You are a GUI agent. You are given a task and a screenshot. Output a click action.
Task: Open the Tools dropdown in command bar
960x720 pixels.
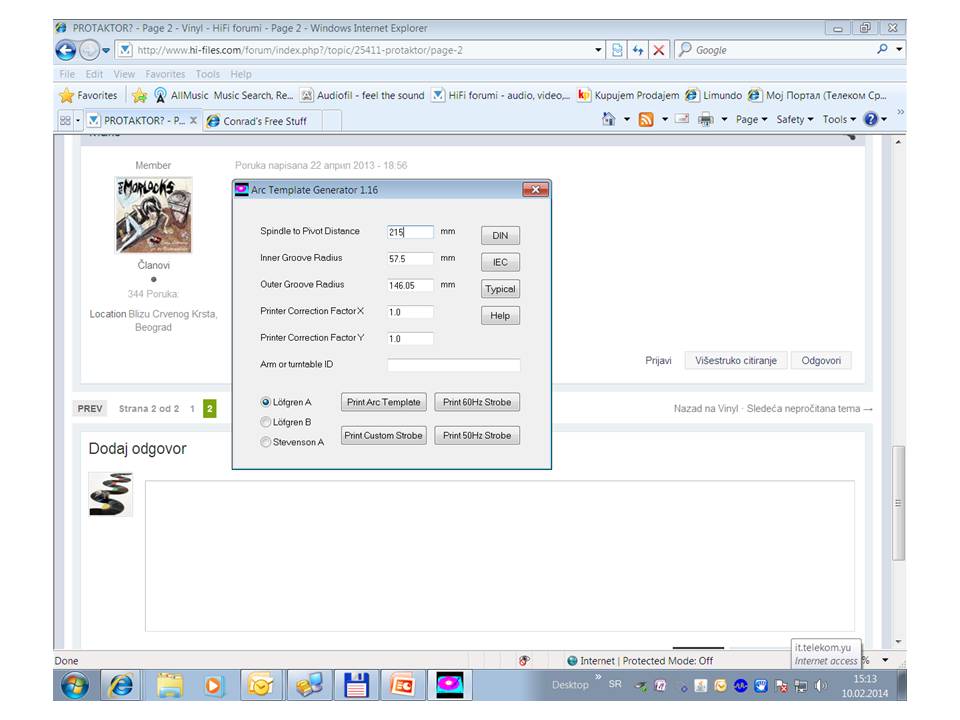(839, 120)
